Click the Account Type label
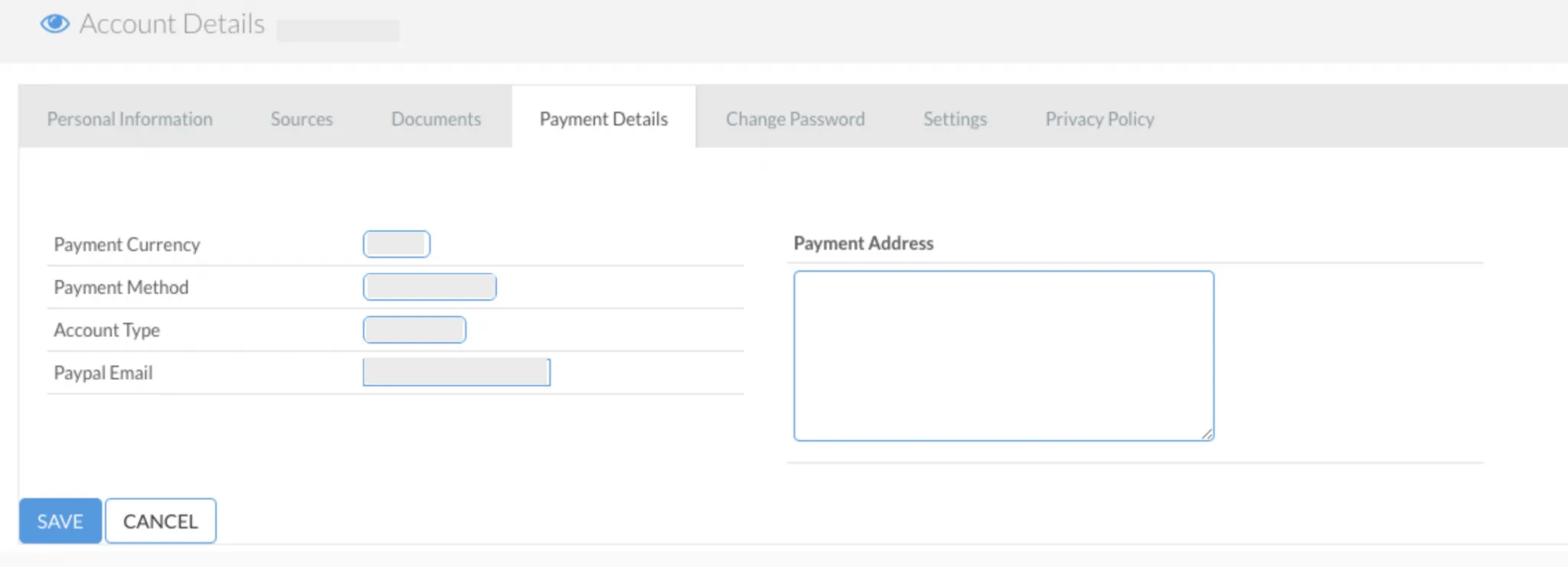1568x567 pixels. (x=106, y=331)
